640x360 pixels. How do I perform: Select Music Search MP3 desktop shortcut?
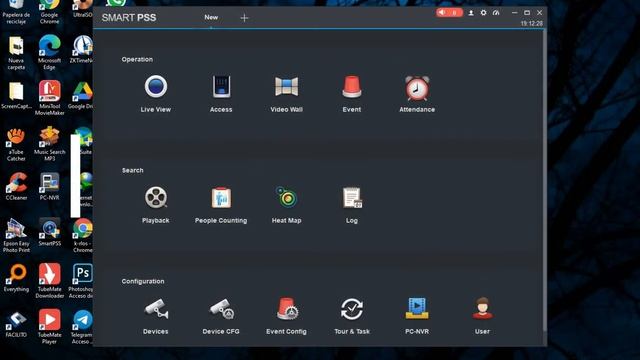pos(49,144)
